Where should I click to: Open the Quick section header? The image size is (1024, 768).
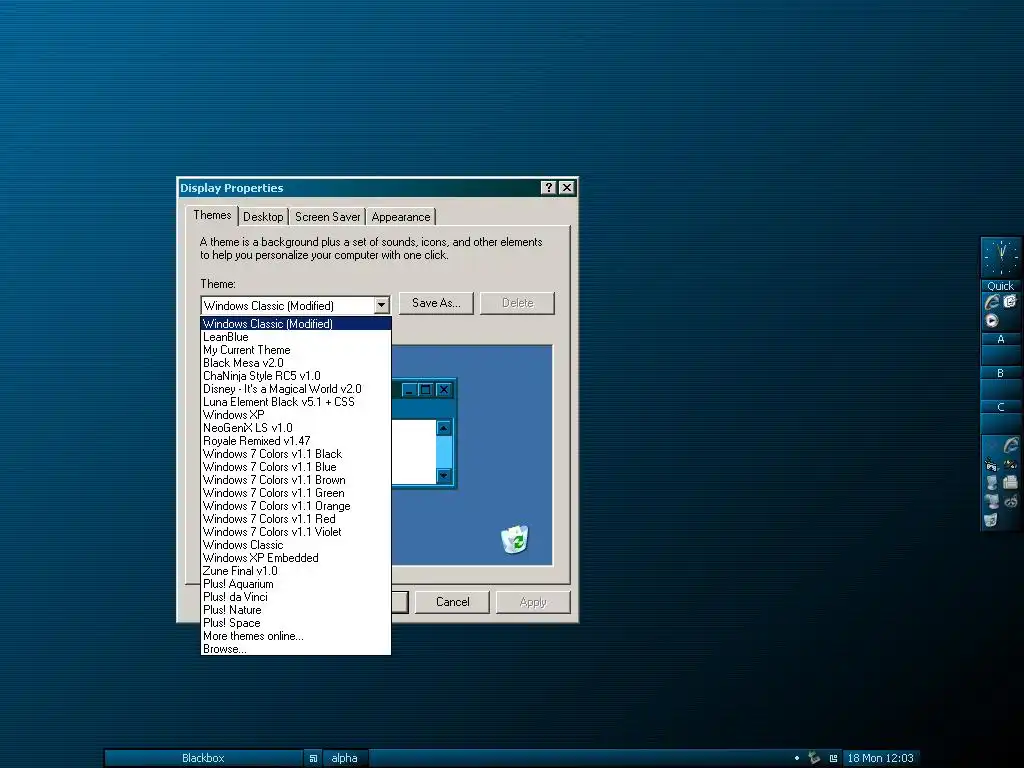1000,285
